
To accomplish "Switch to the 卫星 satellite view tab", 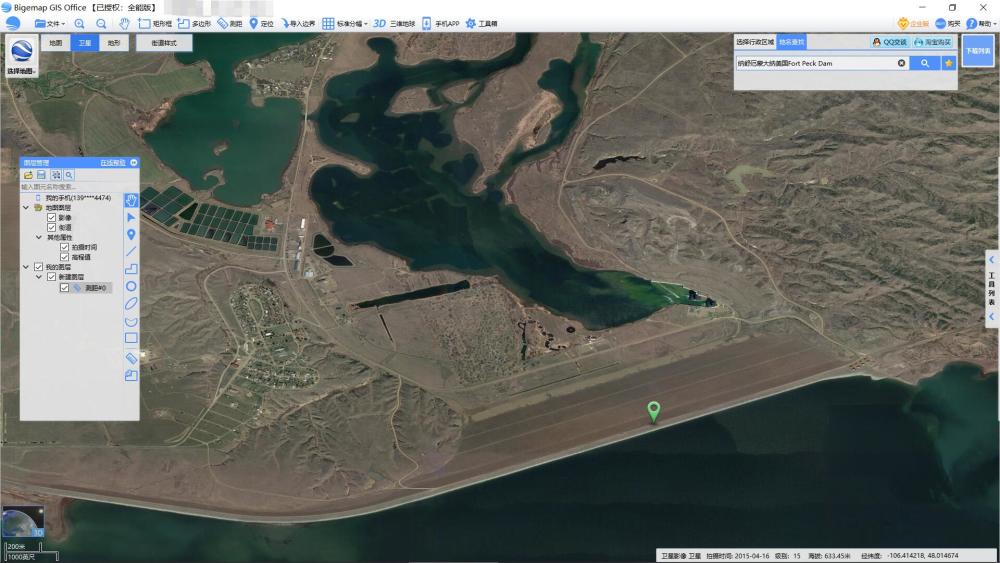I will tap(85, 43).
